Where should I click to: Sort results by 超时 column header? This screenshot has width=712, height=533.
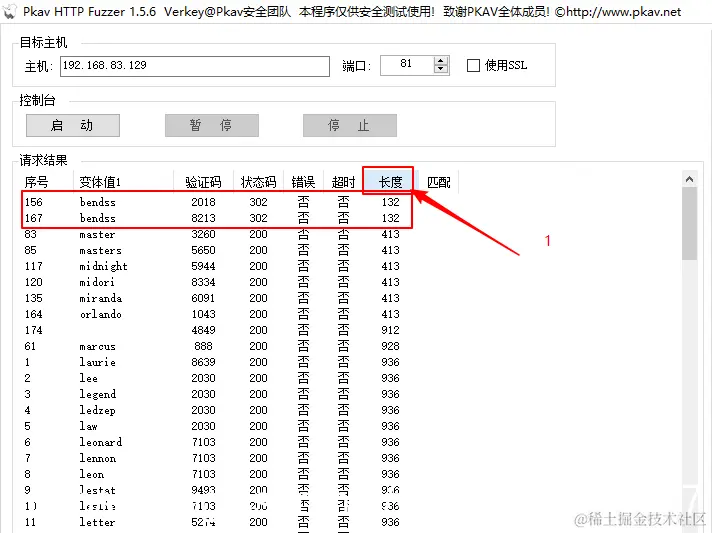coord(343,182)
